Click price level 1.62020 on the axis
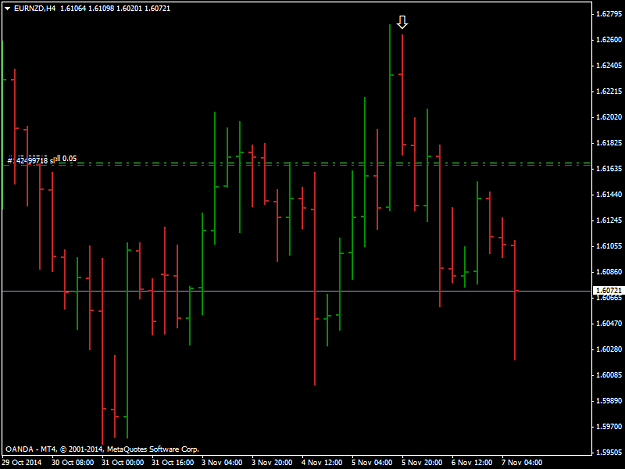 [609, 117]
